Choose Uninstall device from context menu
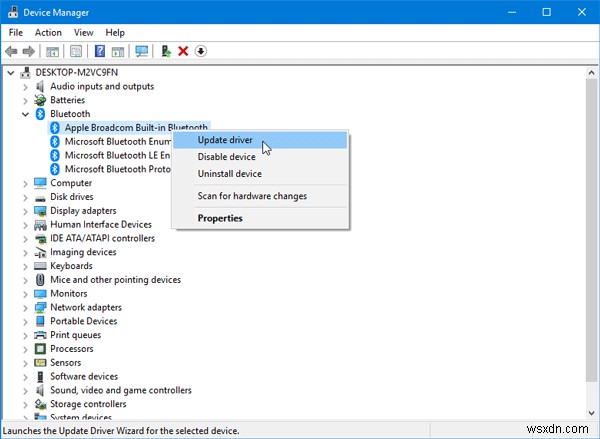The image size is (600, 439). [x=260, y=174]
